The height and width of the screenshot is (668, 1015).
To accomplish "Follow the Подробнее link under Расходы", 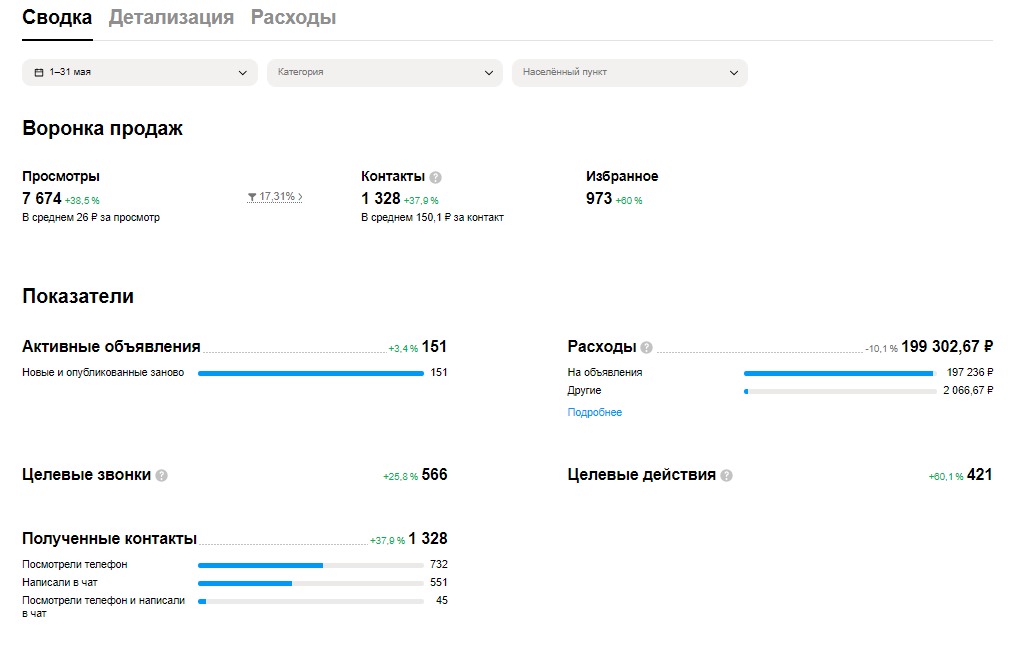I will tap(594, 412).
